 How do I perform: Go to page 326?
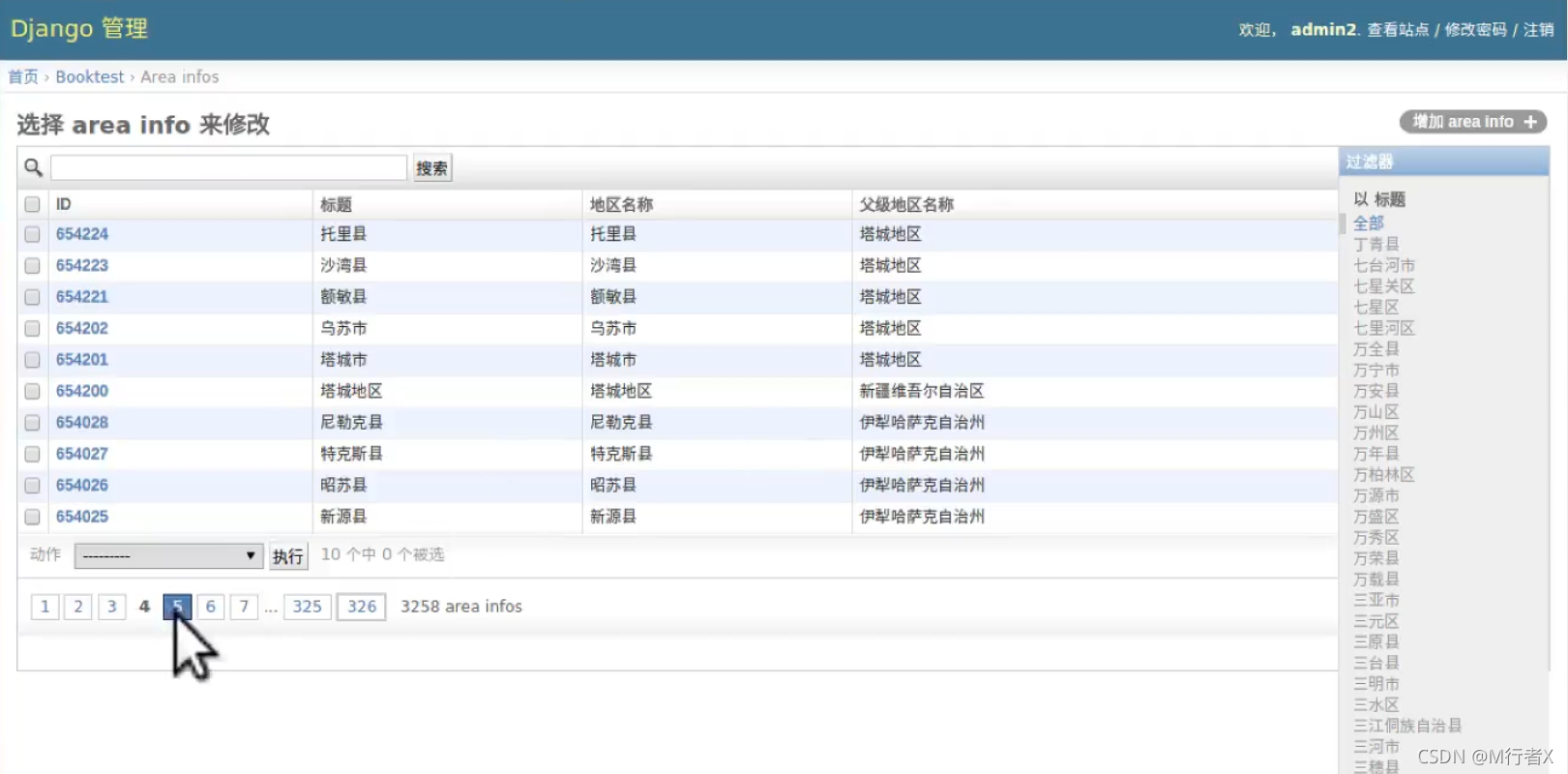tap(362, 607)
